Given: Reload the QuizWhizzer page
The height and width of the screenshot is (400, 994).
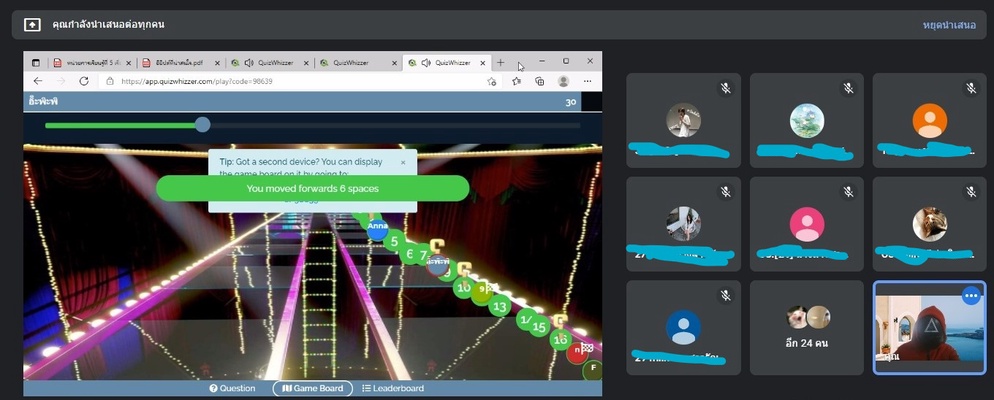Looking at the screenshot, I should pyautogui.click(x=84, y=81).
